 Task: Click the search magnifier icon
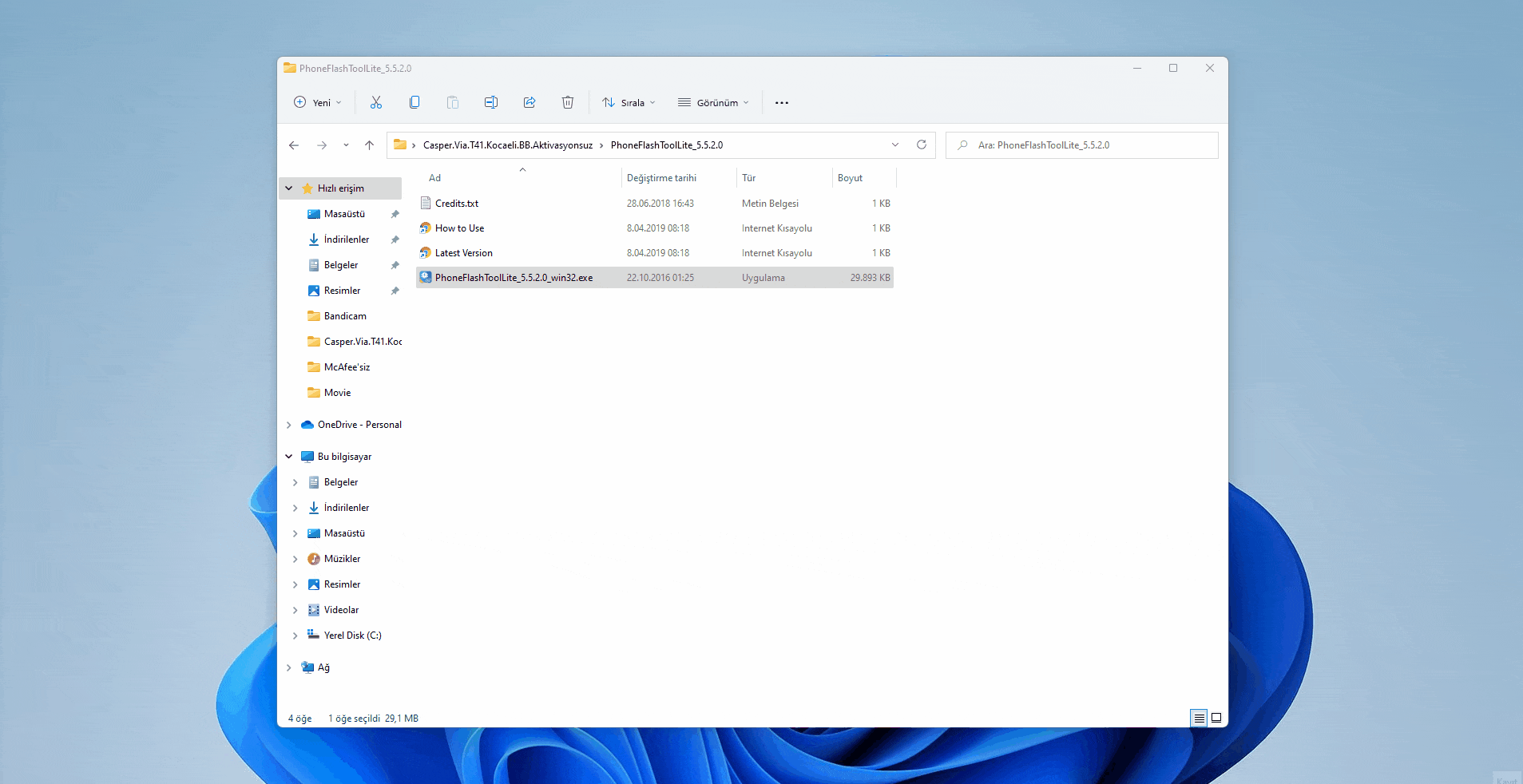[x=963, y=145]
